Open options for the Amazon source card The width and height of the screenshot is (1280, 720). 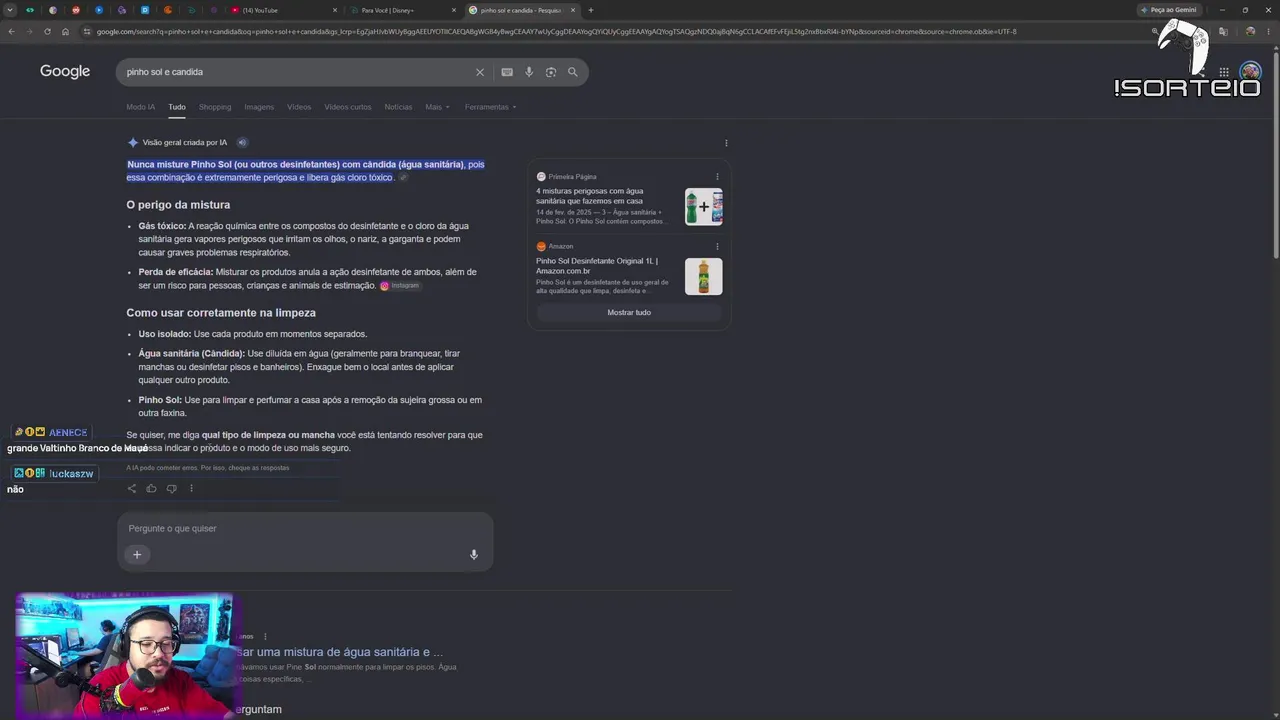coord(717,246)
